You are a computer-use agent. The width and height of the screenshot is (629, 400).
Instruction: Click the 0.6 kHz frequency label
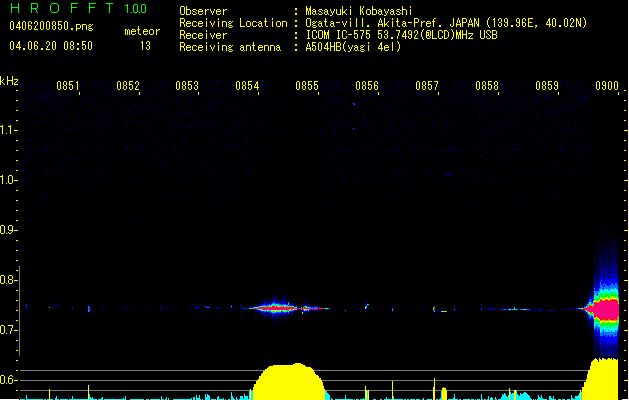(x=8, y=380)
